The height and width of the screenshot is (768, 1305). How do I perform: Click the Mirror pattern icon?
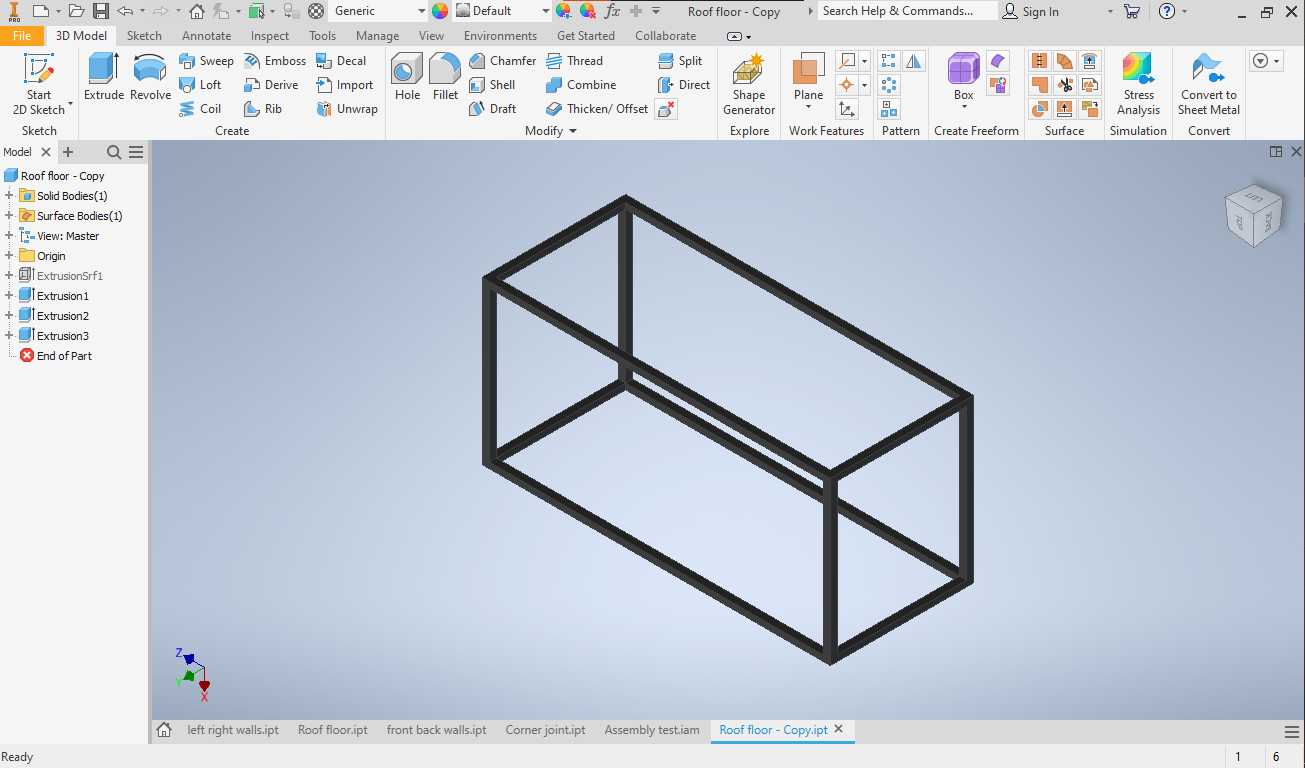click(x=914, y=62)
